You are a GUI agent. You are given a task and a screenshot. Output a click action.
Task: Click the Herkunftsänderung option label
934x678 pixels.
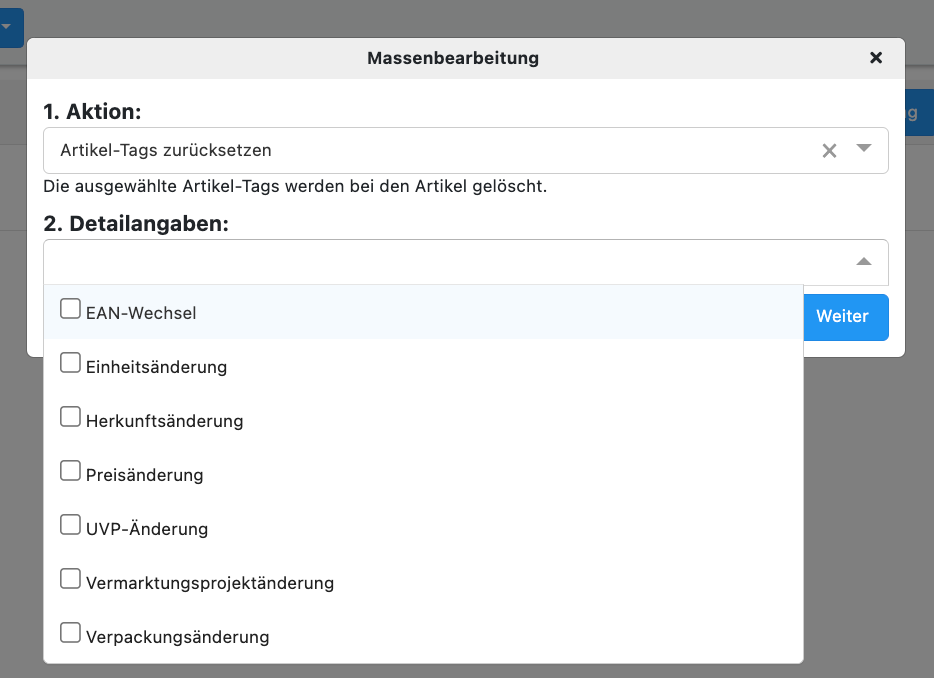tap(165, 421)
